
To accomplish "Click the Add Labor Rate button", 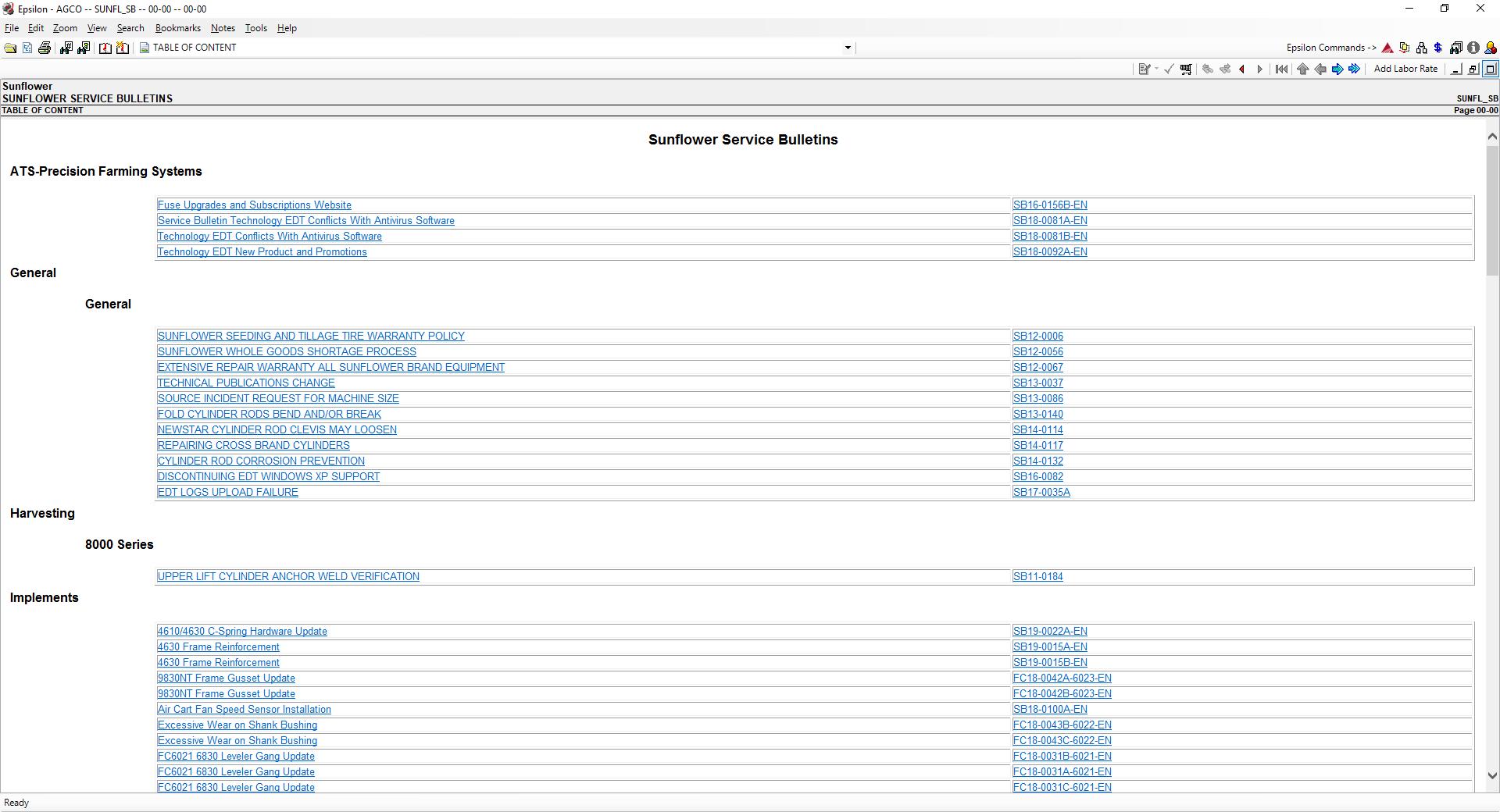I will tap(1405, 69).
